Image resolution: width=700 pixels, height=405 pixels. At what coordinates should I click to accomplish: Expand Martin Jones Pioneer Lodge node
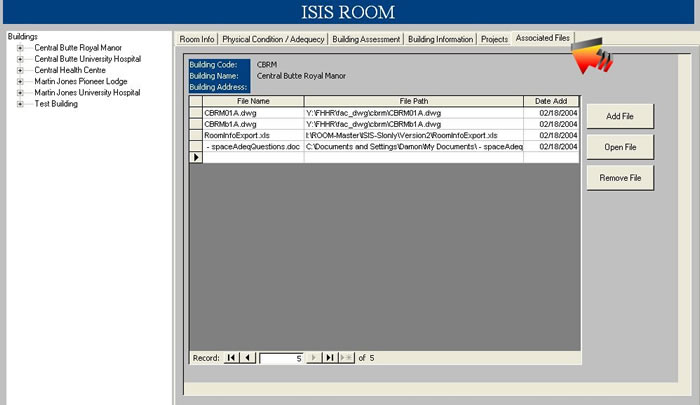tap(20, 81)
